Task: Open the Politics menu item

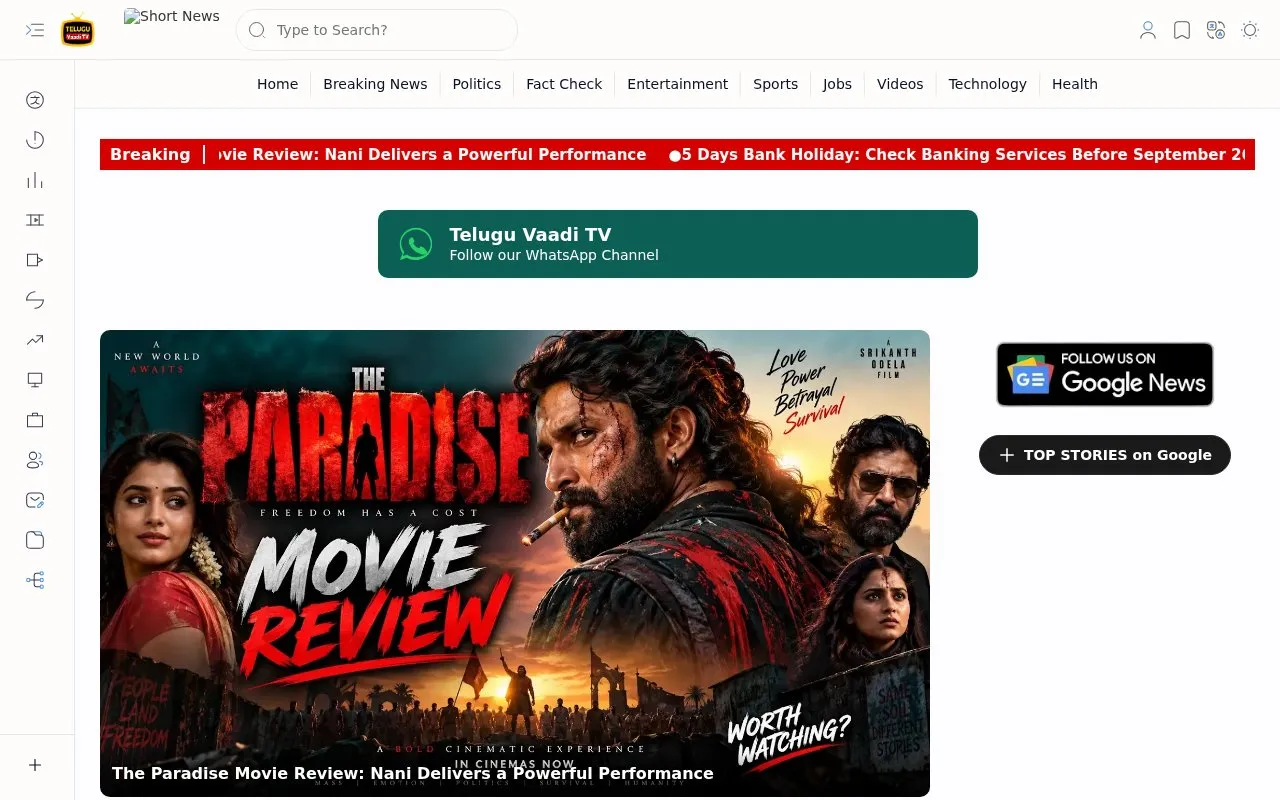Action: pyautogui.click(x=476, y=84)
